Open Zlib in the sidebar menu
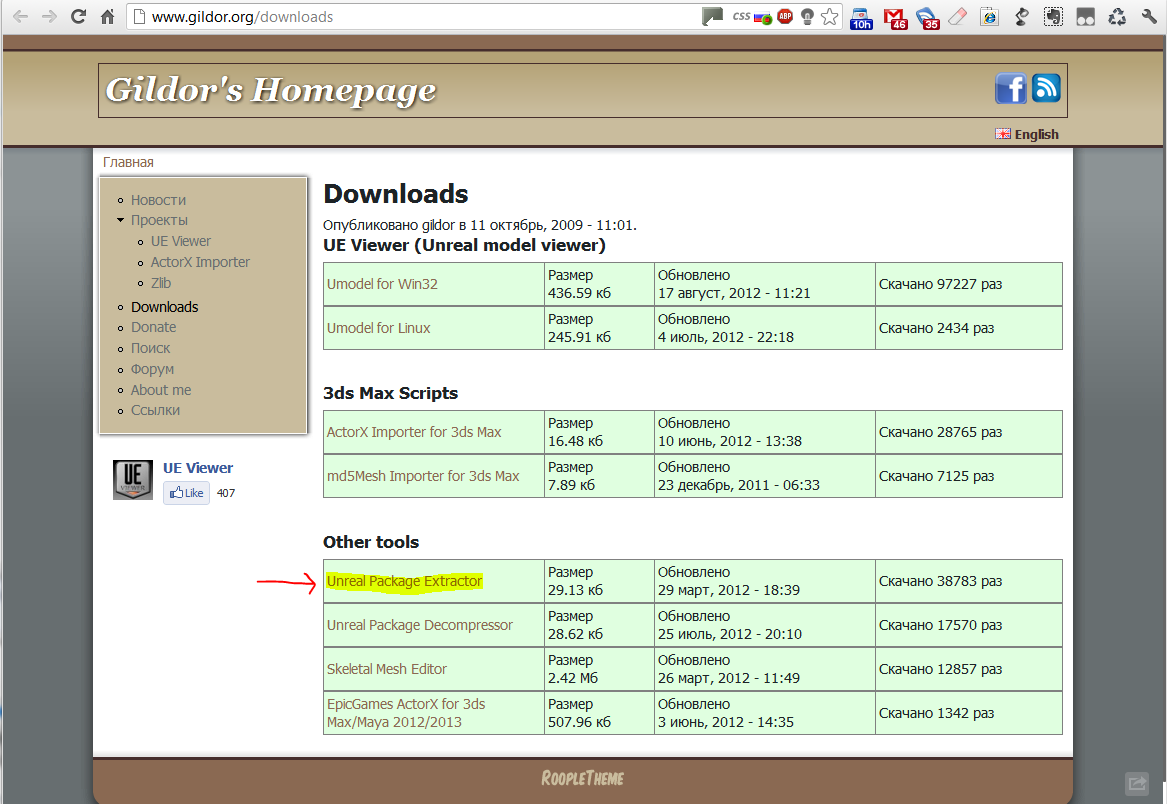Screen dimensions: 1167x804 point(161,283)
